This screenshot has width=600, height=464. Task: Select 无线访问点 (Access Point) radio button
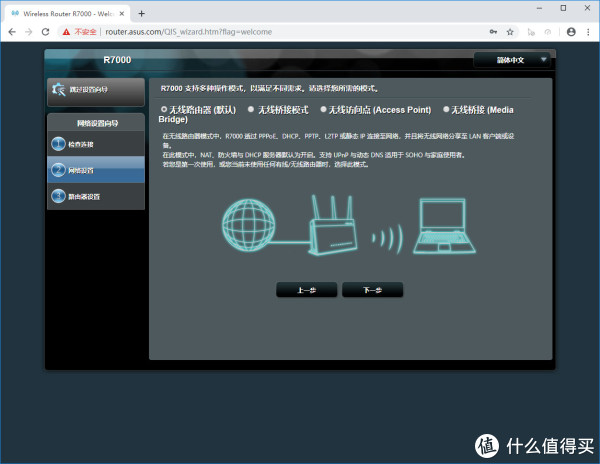point(323,109)
